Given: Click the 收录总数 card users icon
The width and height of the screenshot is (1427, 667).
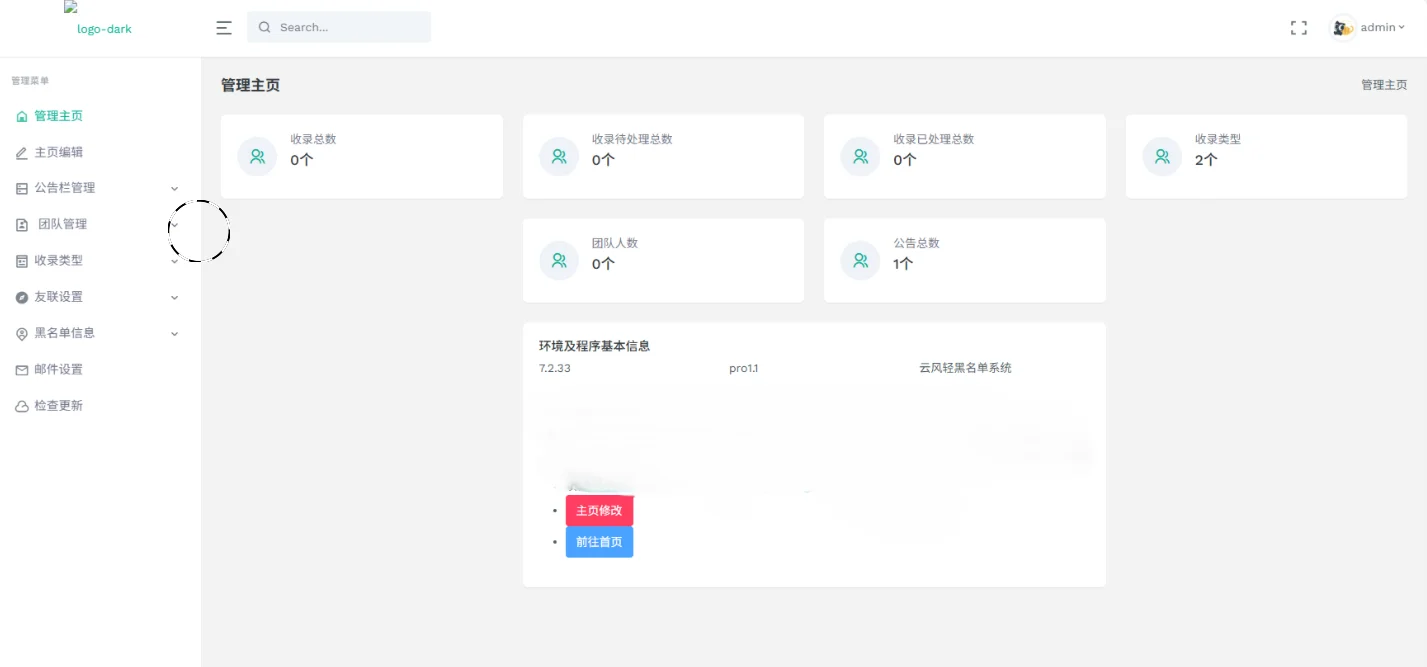Looking at the screenshot, I should click(257, 156).
